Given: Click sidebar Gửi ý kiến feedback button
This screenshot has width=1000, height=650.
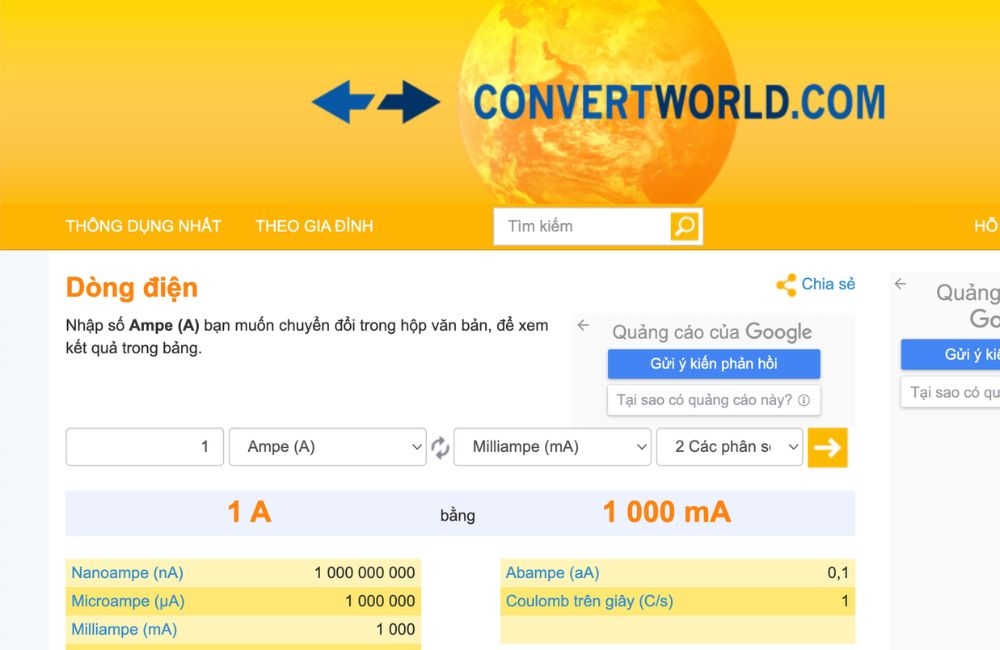Looking at the screenshot, I should tap(950, 355).
